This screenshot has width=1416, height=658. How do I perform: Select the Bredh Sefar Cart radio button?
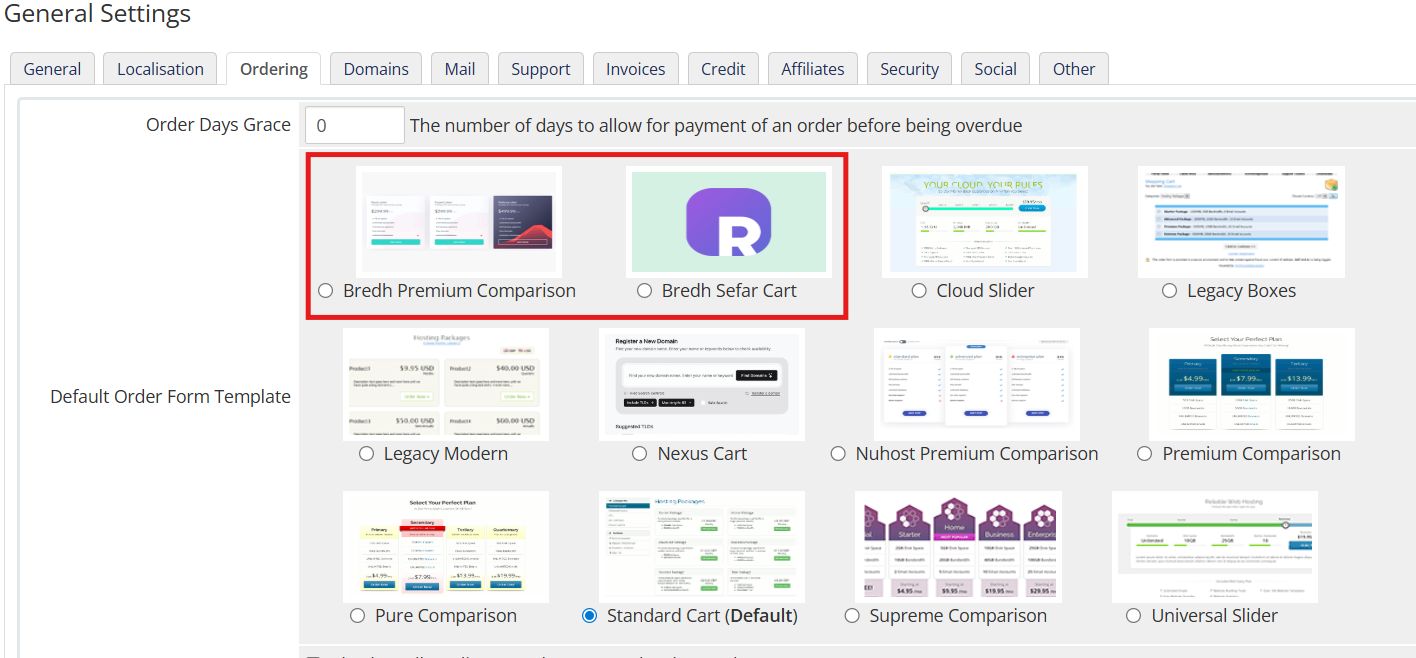click(645, 291)
